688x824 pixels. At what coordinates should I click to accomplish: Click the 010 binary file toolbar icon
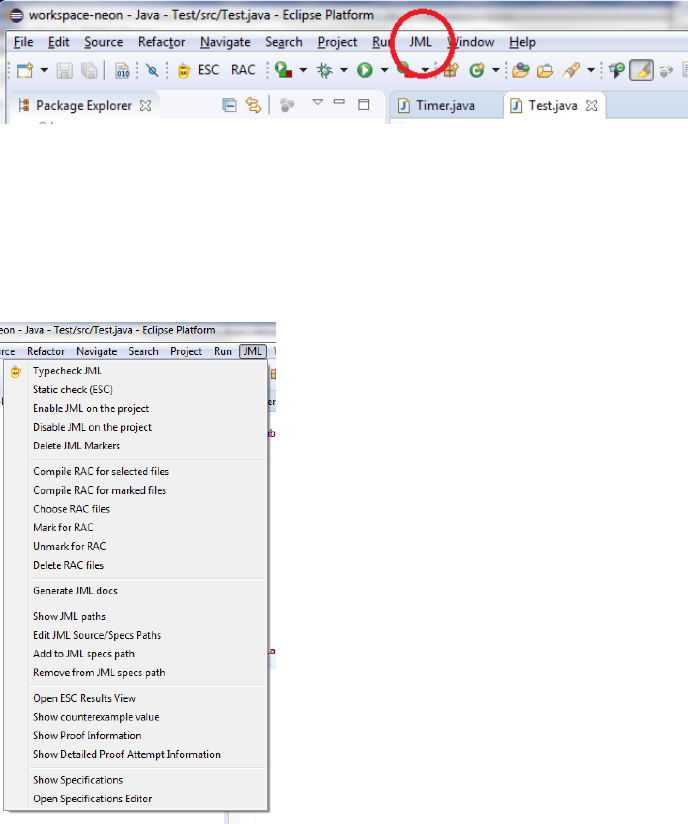(x=122, y=70)
